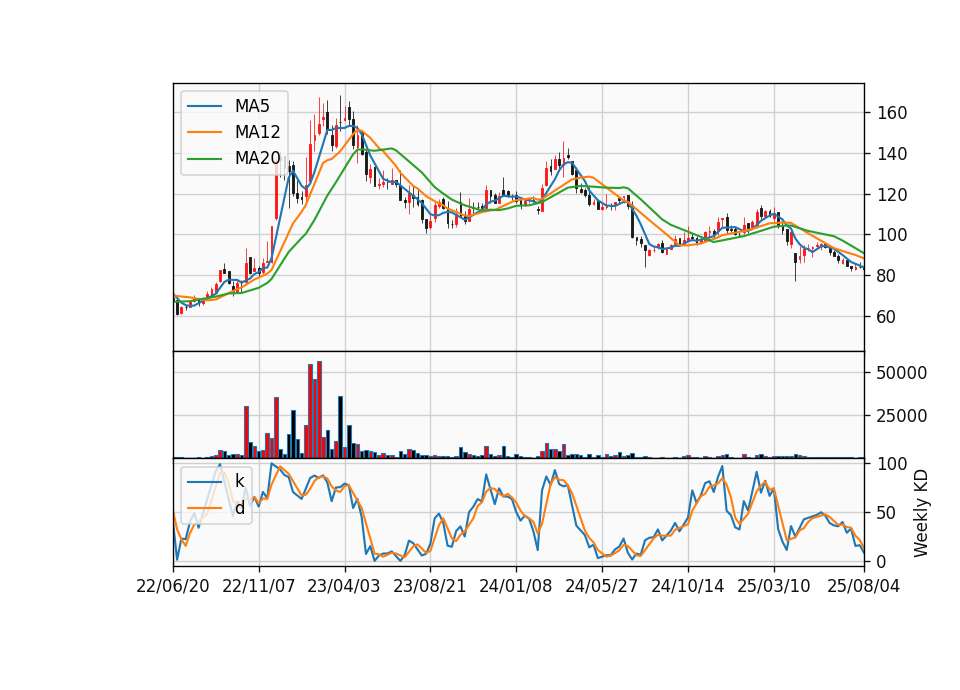The height and width of the screenshot is (690, 960).
Task: Click the 22/06/20 date axis label
Action: coord(173,586)
